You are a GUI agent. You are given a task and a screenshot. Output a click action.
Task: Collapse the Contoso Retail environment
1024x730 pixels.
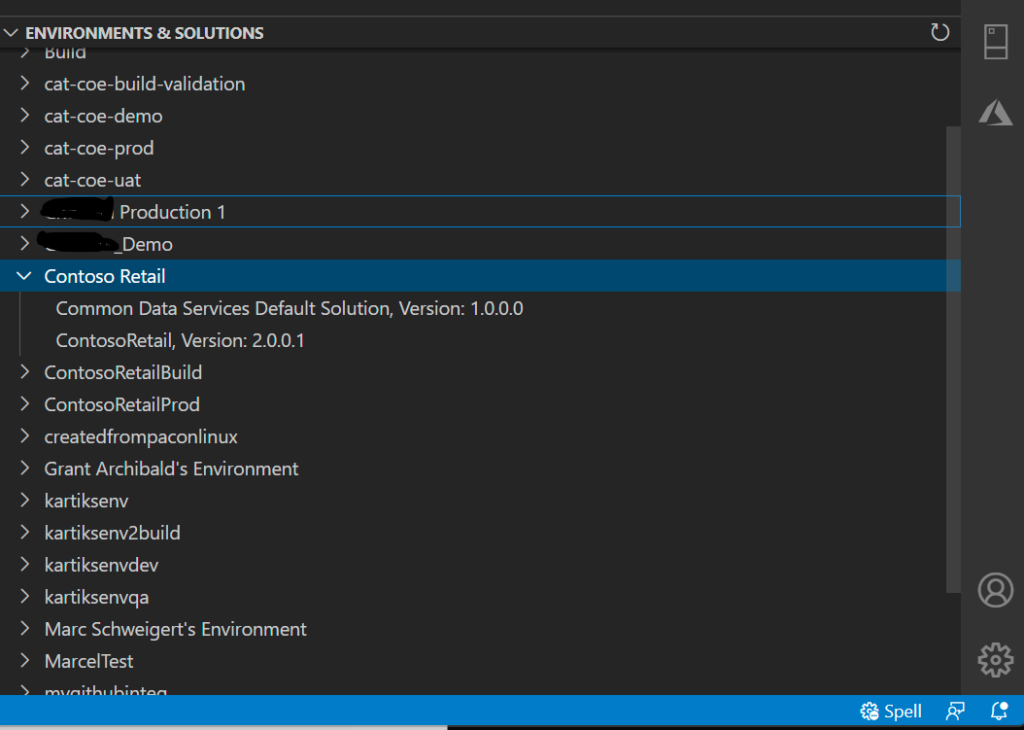[25, 276]
